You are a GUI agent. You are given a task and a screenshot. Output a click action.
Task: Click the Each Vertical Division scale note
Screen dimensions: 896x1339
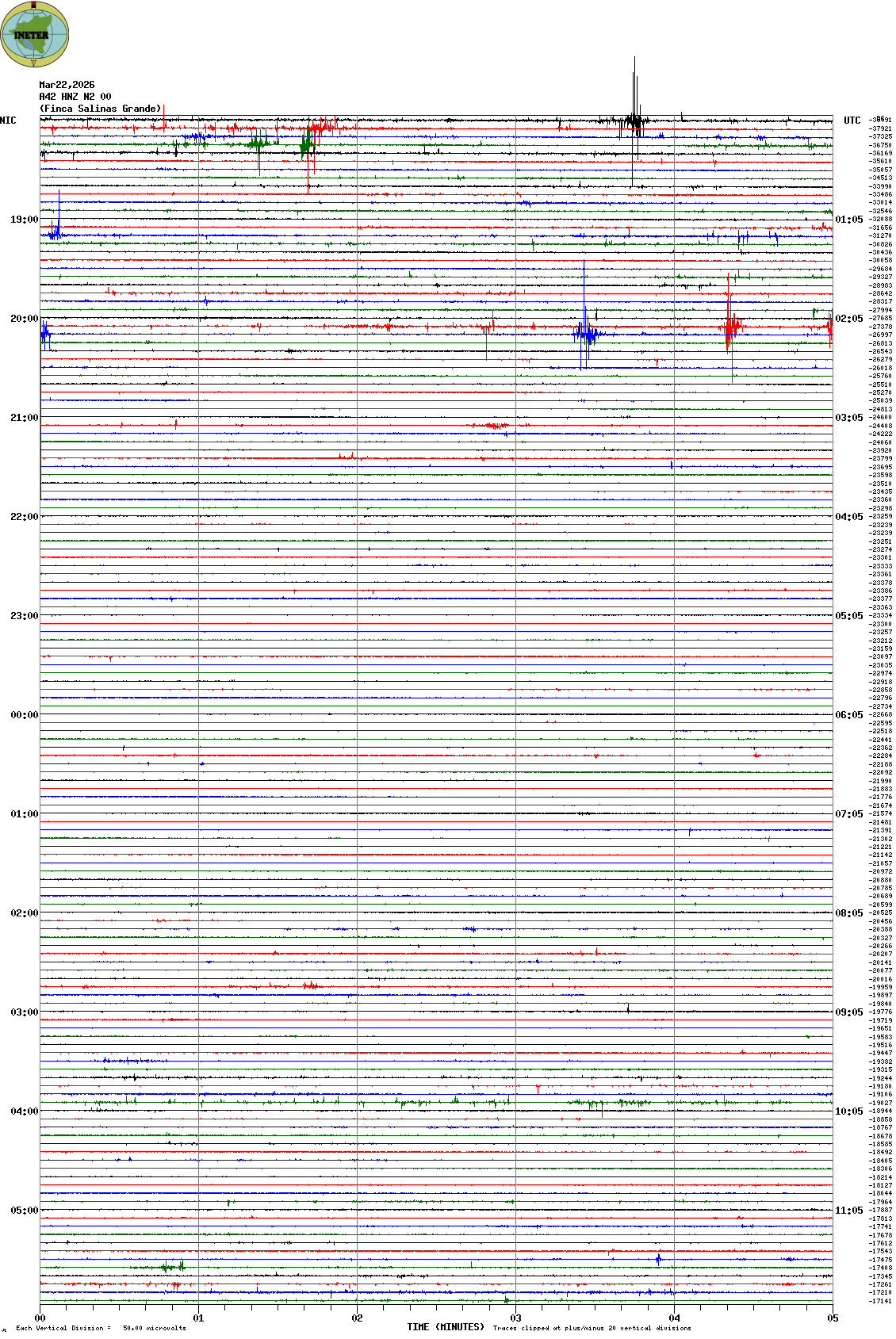(101, 1328)
